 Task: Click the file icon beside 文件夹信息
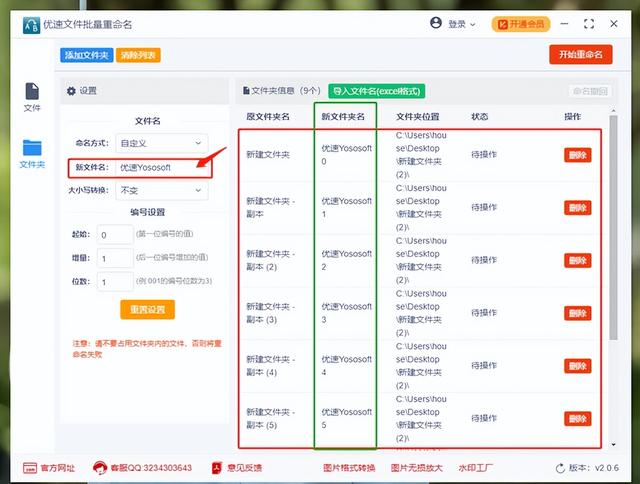[x=246, y=91]
